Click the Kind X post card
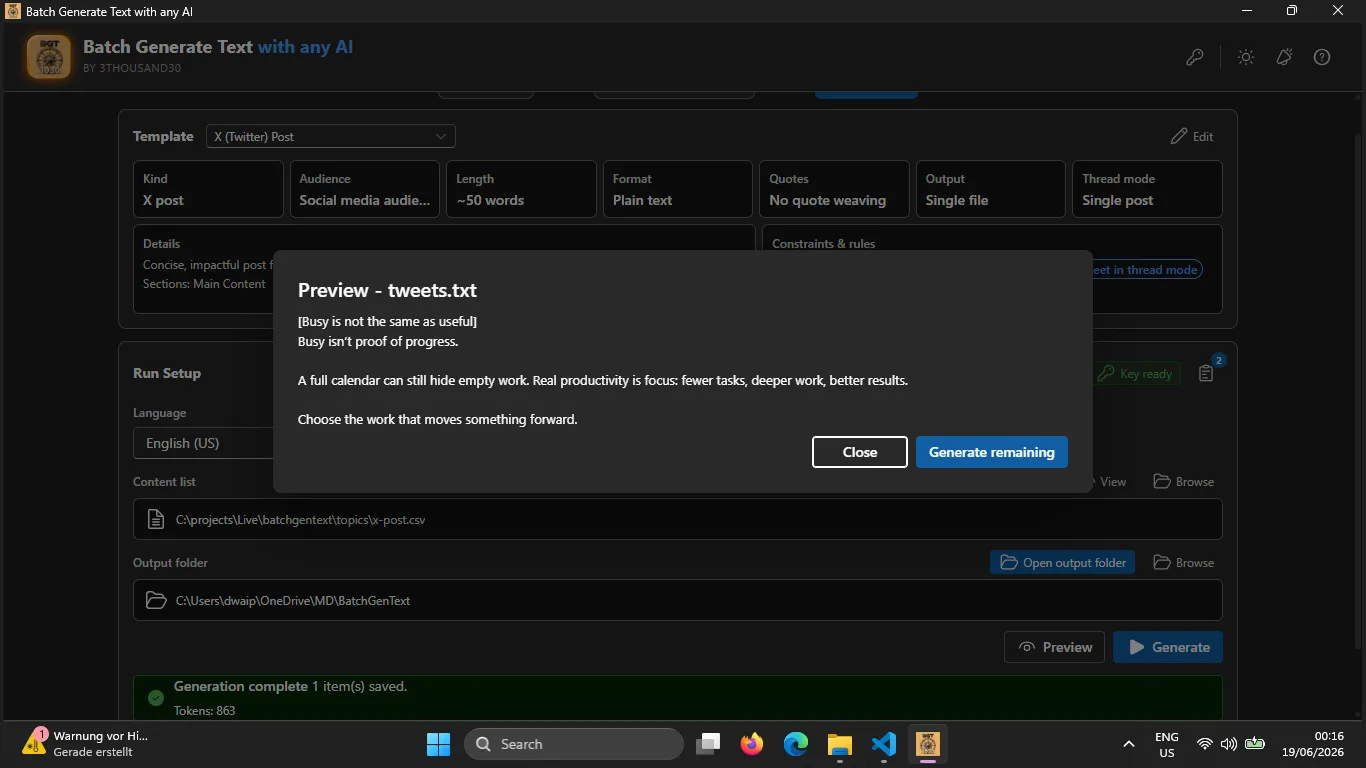The image size is (1366, 768). click(x=208, y=189)
